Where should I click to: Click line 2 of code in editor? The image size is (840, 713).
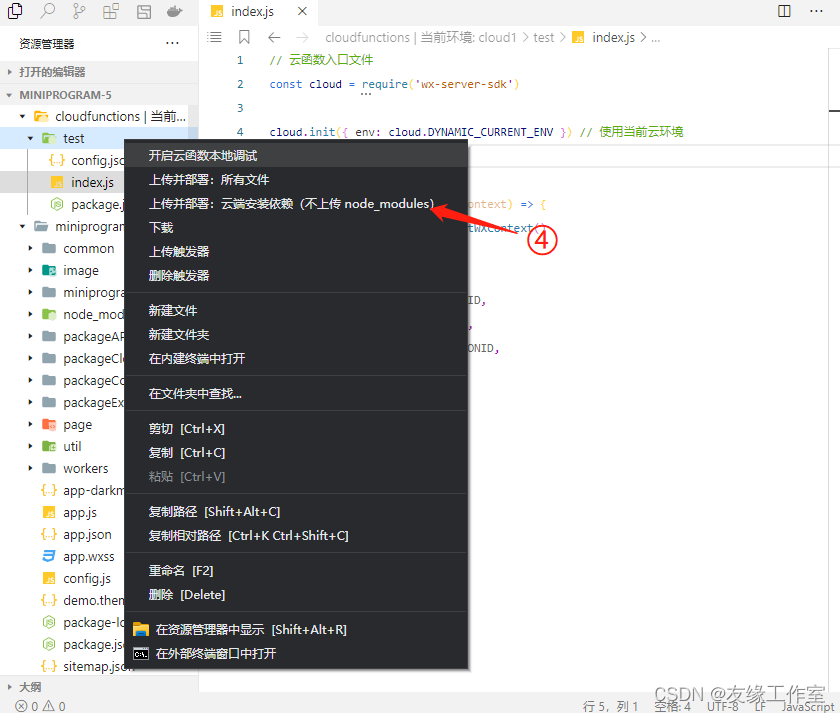(x=394, y=84)
